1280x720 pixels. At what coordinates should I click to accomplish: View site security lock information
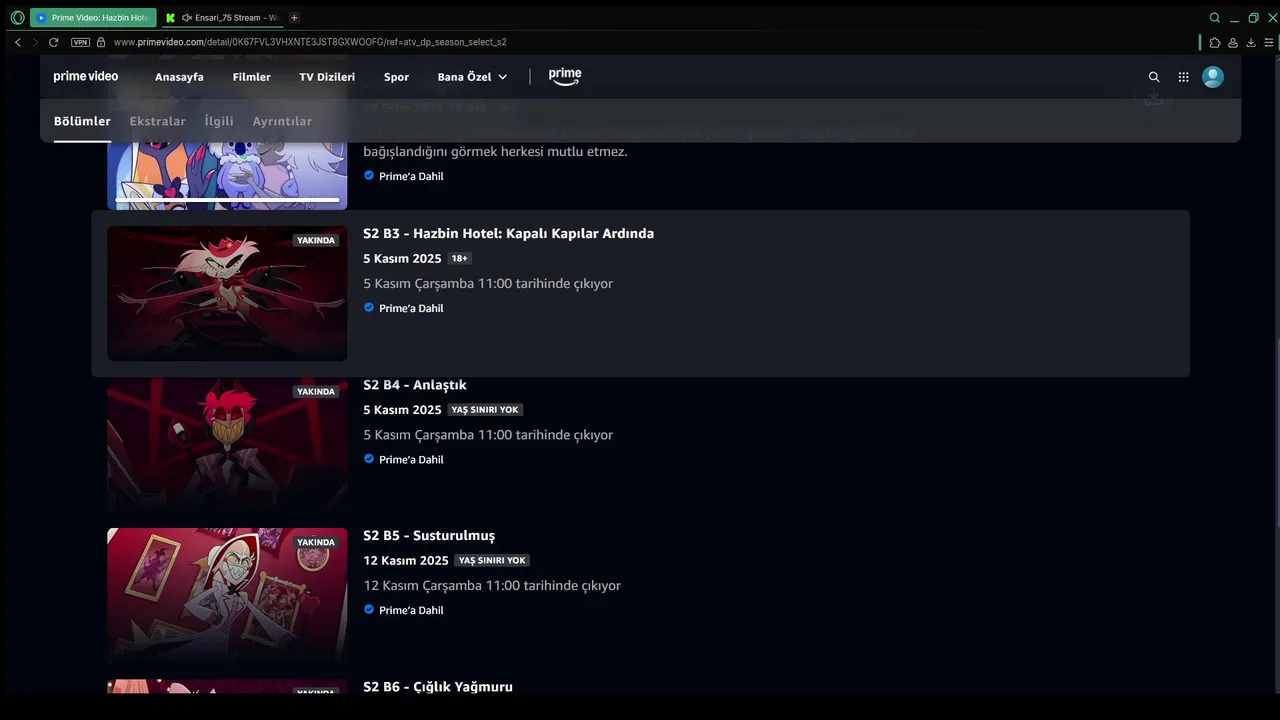(x=101, y=42)
